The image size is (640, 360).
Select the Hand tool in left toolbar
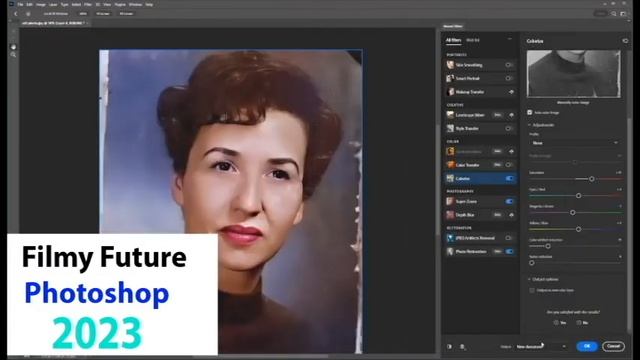13,47
